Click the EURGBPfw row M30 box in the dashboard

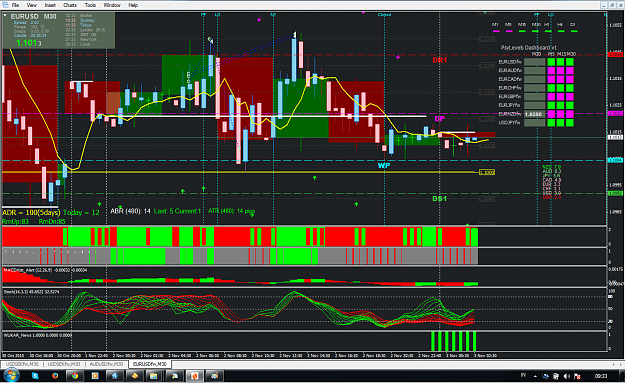click(535, 96)
